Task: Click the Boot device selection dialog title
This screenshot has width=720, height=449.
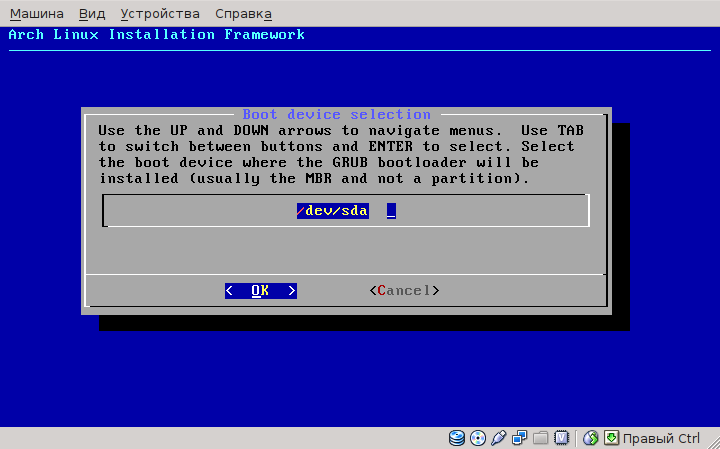Action: coord(337,114)
